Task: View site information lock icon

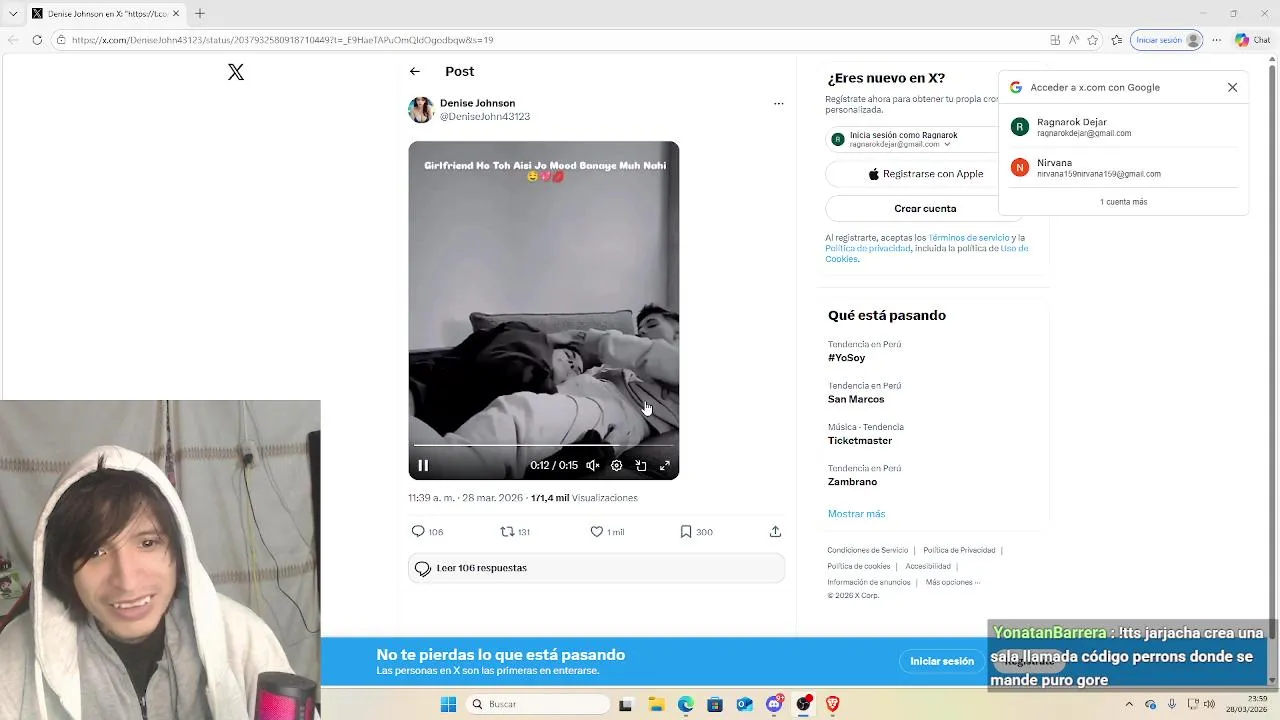Action: (61, 40)
